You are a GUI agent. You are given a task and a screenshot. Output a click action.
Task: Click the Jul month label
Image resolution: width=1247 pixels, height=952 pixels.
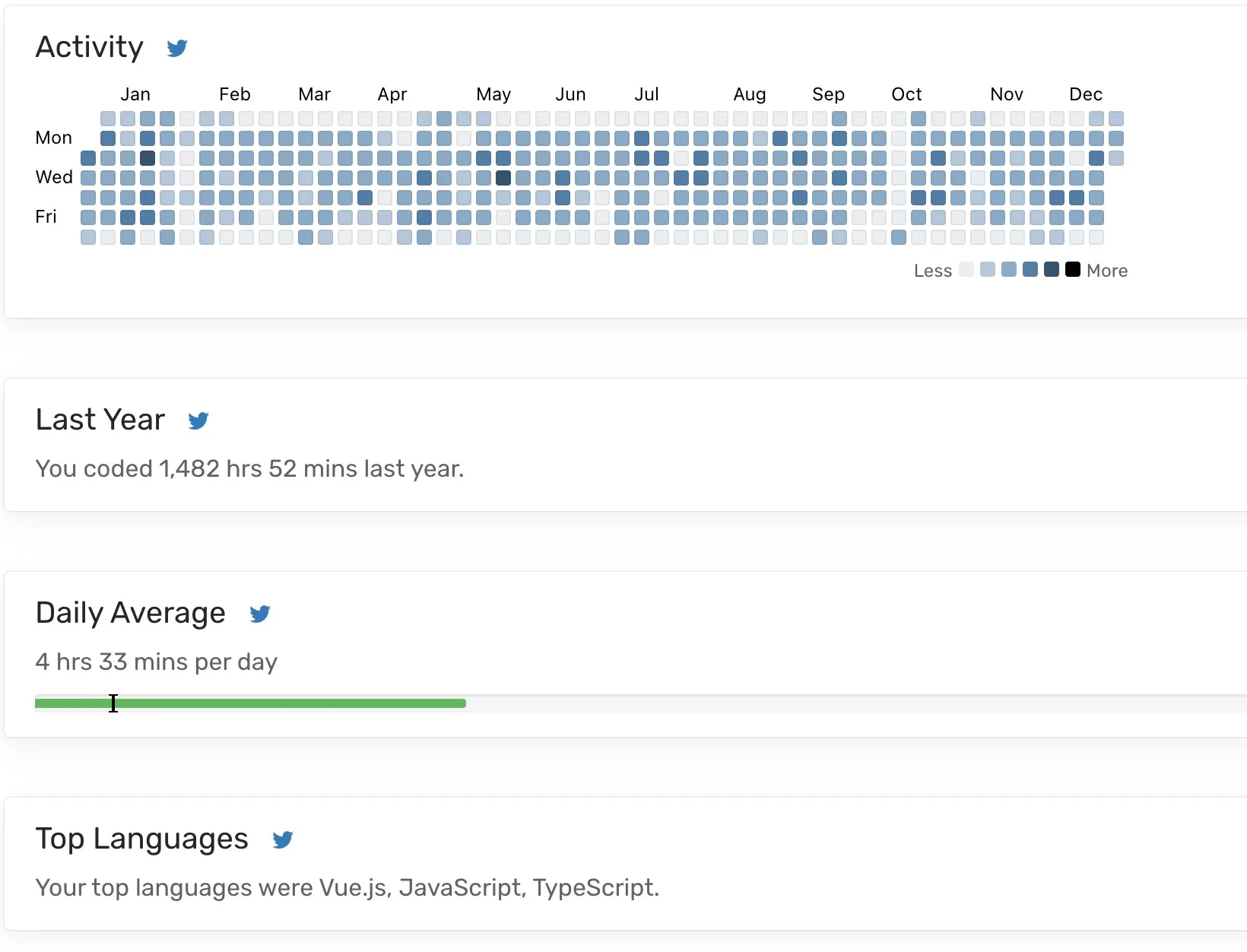[x=646, y=94]
